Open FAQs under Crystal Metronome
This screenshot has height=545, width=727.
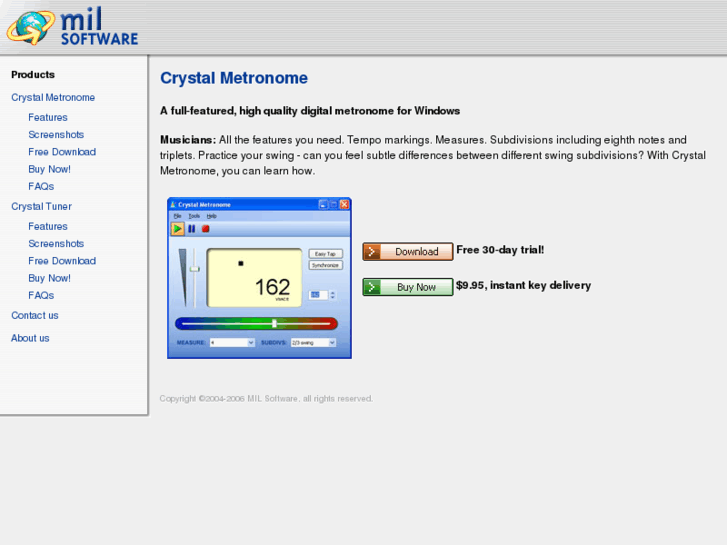tap(41, 186)
